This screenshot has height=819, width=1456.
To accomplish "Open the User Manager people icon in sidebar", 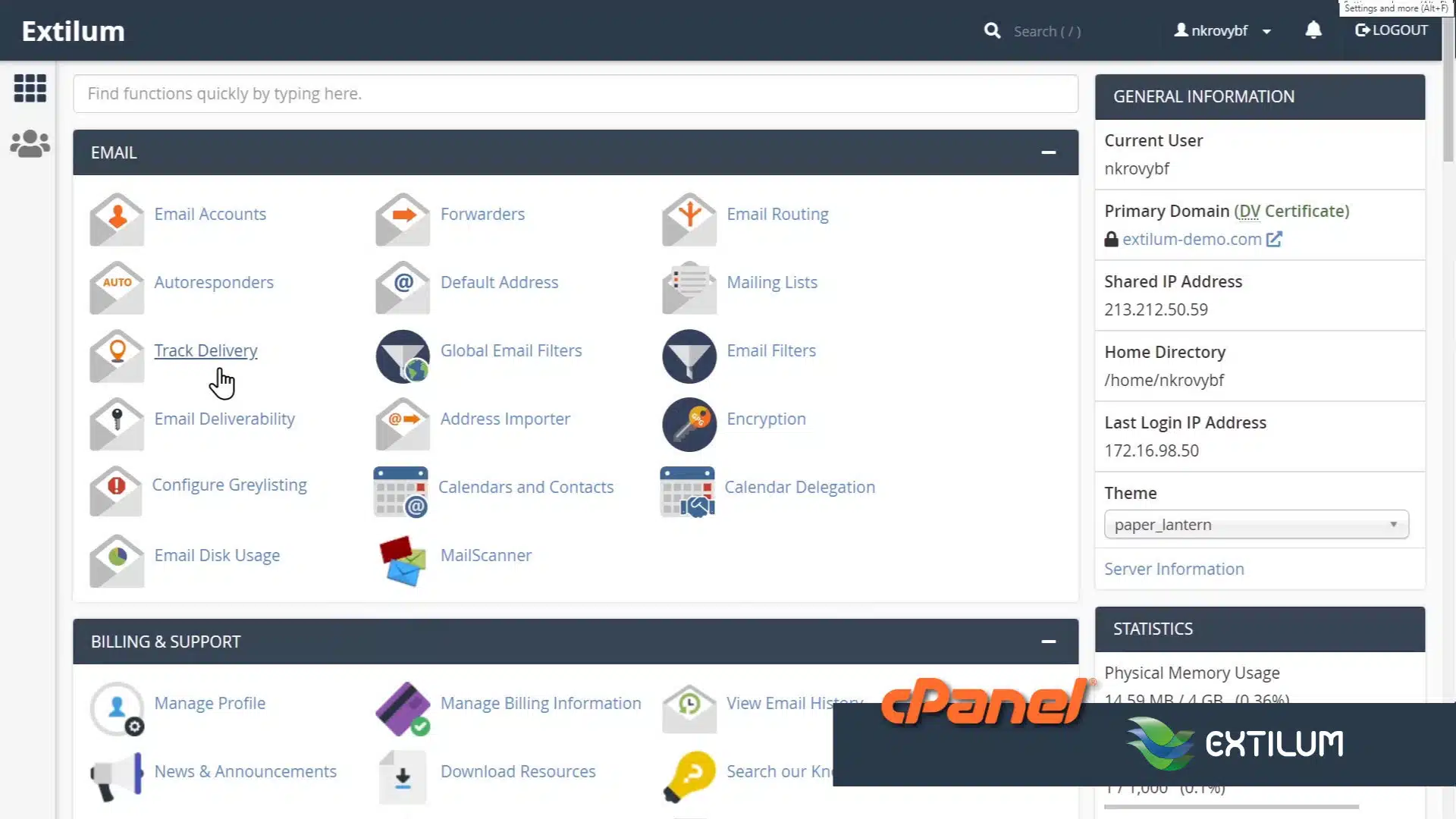I will 30,143.
